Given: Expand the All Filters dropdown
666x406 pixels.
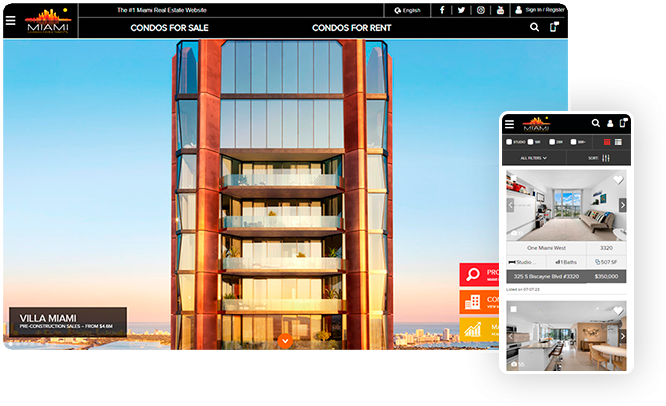Looking at the screenshot, I should click(534, 158).
